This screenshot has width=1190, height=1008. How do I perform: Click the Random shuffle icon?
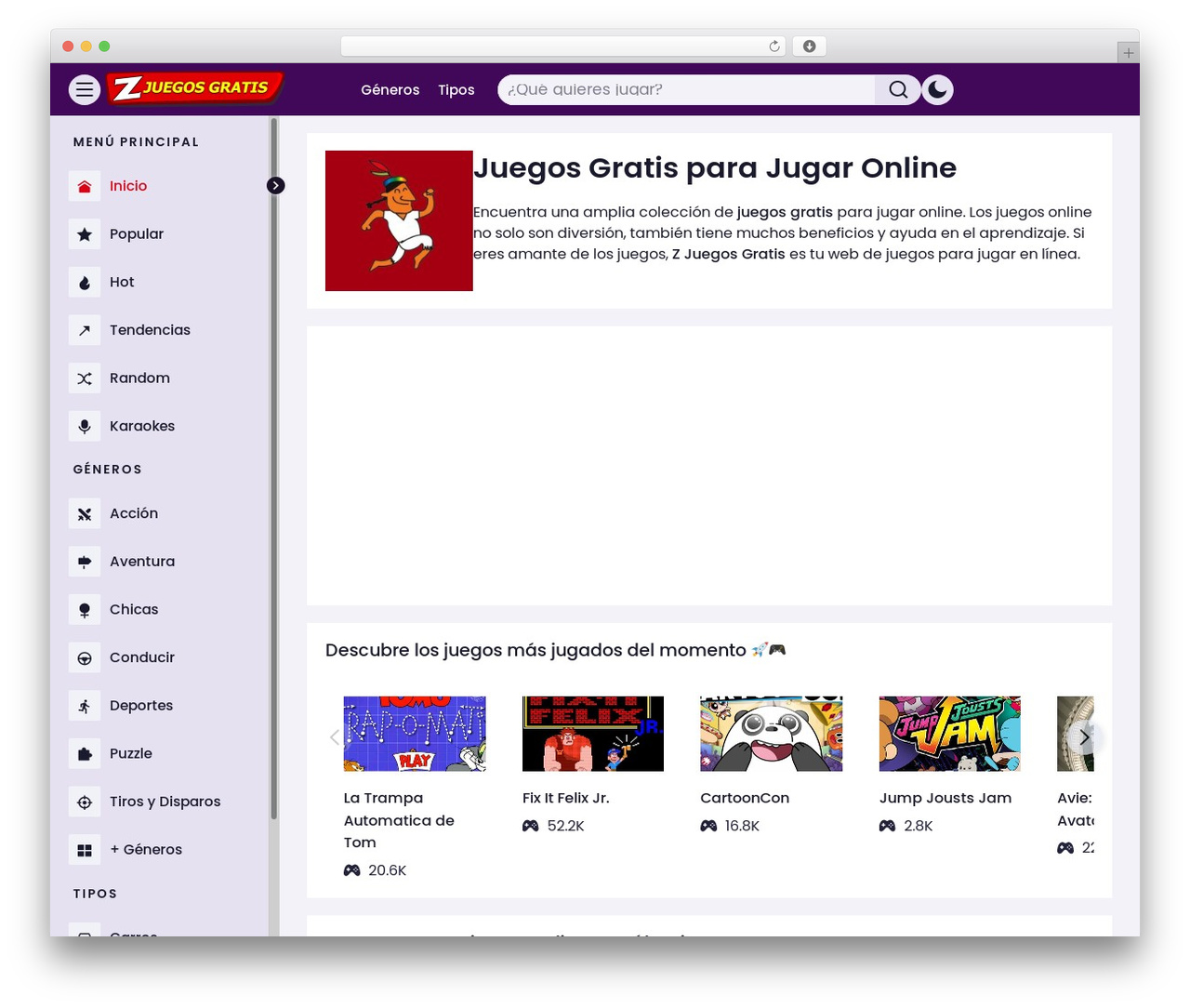coord(85,378)
